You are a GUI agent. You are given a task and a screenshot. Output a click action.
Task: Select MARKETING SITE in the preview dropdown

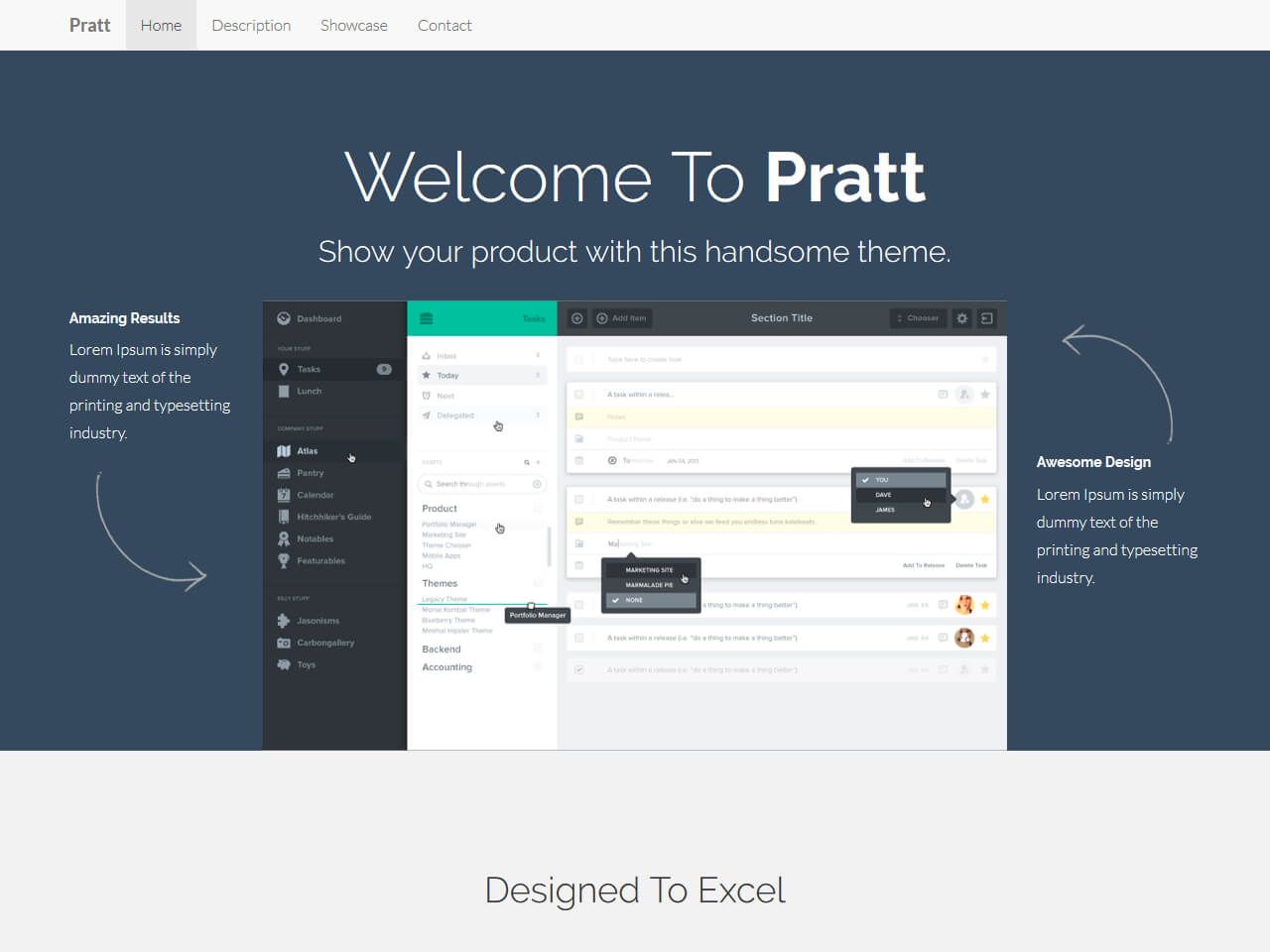[x=651, y=570]
